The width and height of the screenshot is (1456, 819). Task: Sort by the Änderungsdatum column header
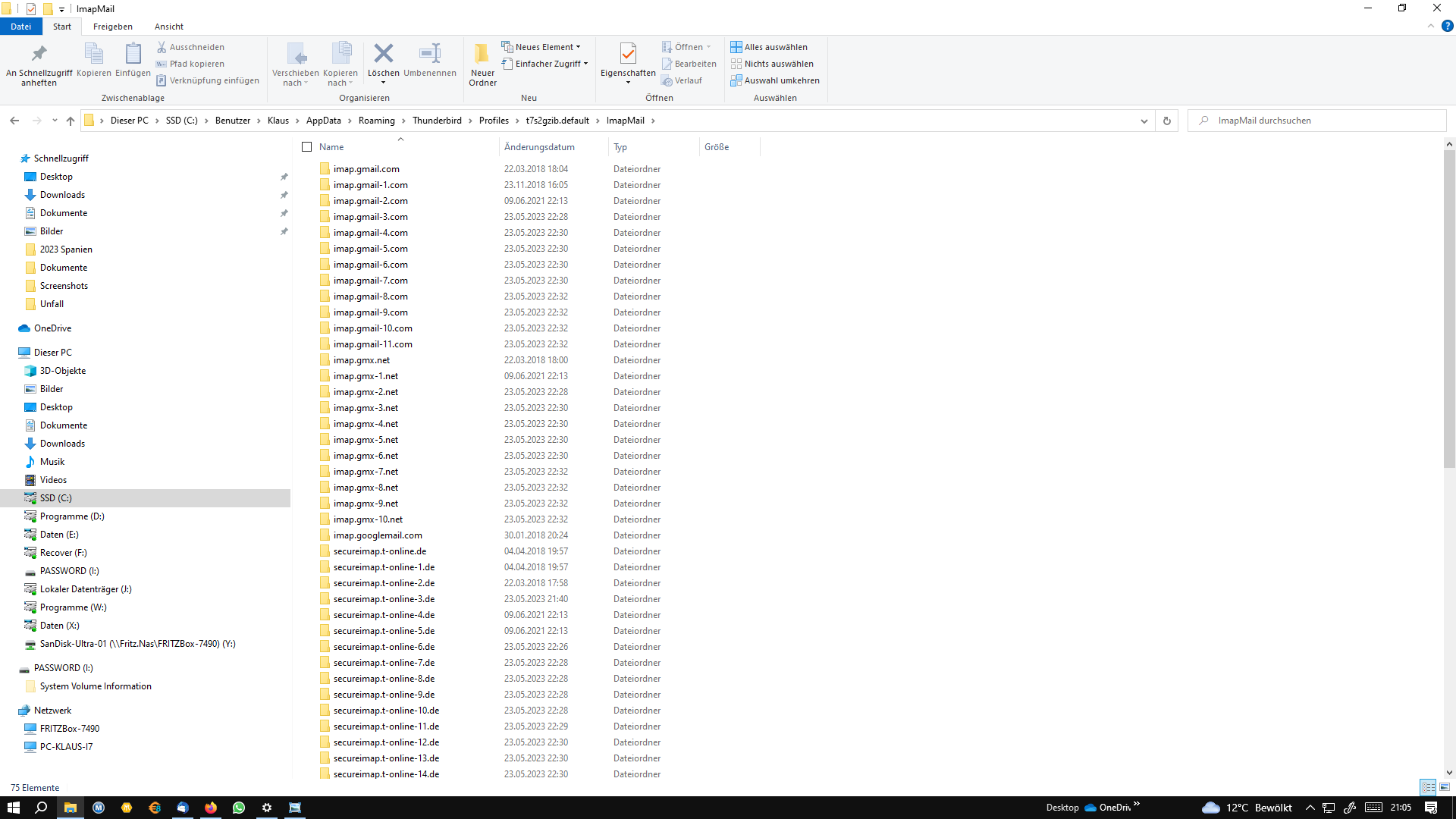coord(539,147)
